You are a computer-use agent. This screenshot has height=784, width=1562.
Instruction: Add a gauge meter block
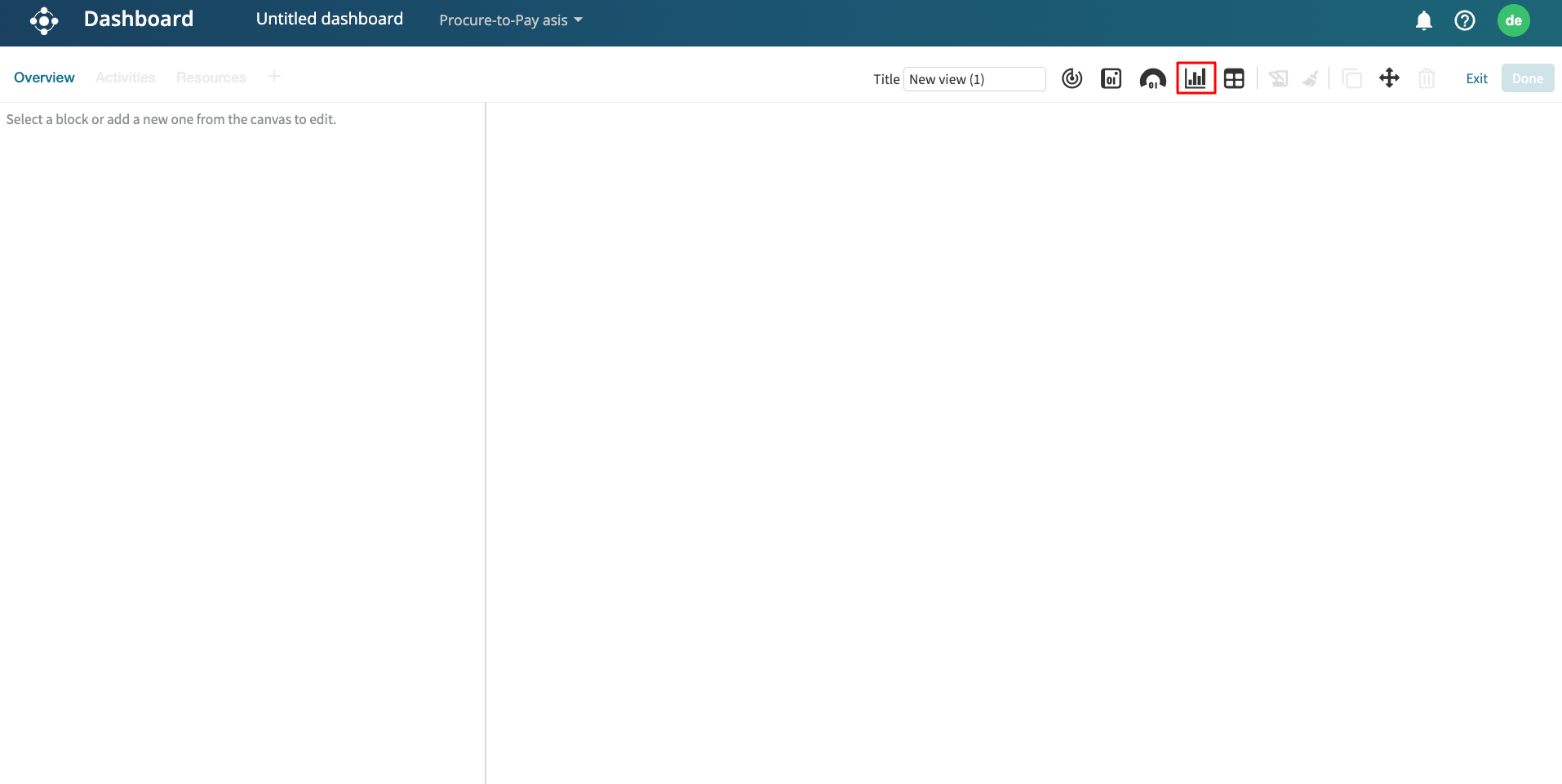[1152, 78]
